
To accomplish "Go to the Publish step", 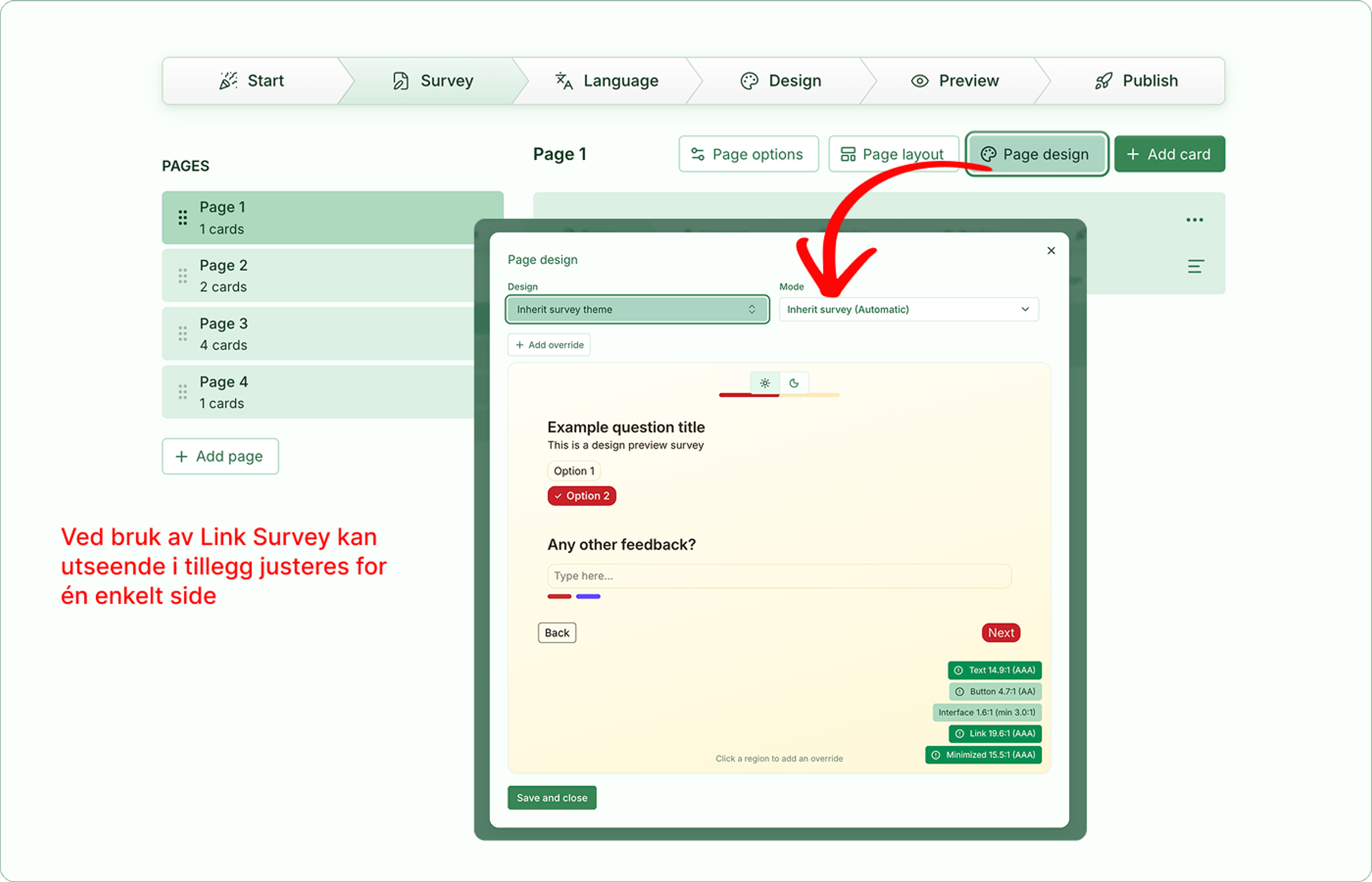I will tap(1136, 81).
